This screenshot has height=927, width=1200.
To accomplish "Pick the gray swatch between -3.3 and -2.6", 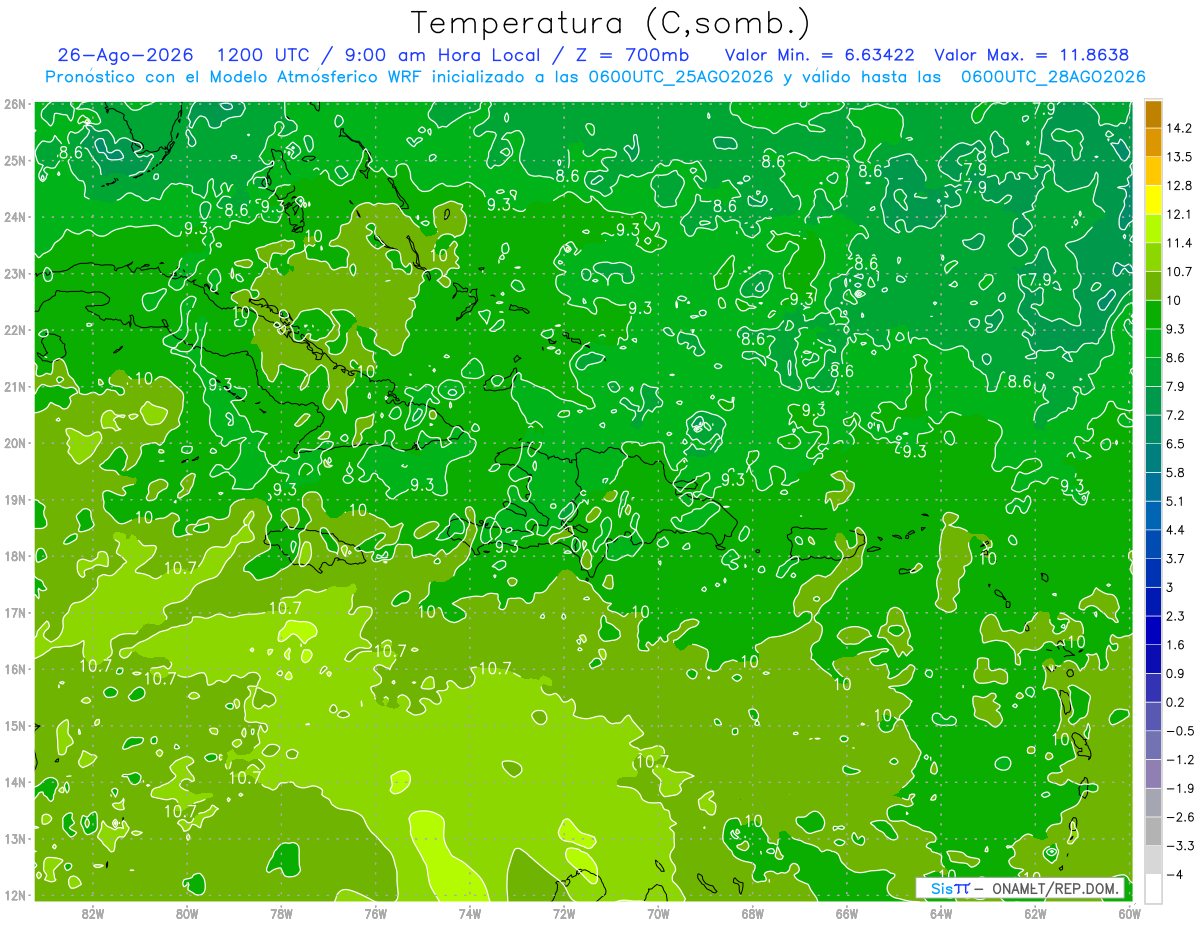I will click(x=1153, y=831).
